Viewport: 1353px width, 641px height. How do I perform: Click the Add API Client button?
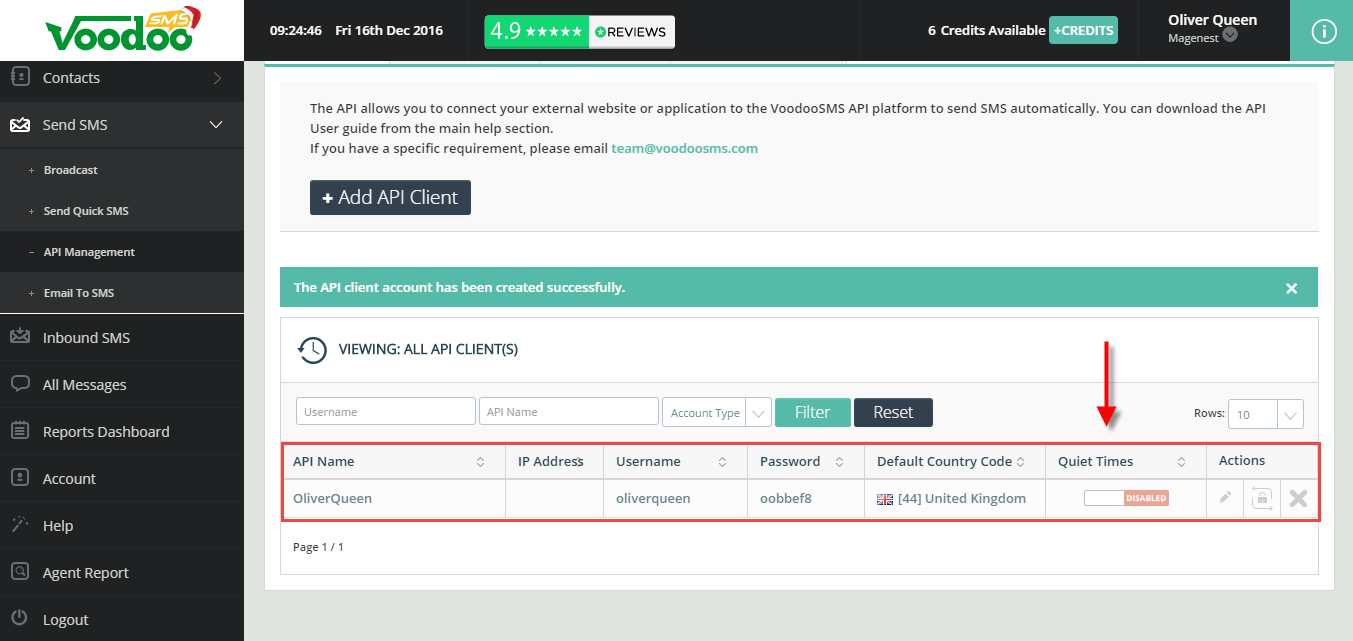[390, 198]
